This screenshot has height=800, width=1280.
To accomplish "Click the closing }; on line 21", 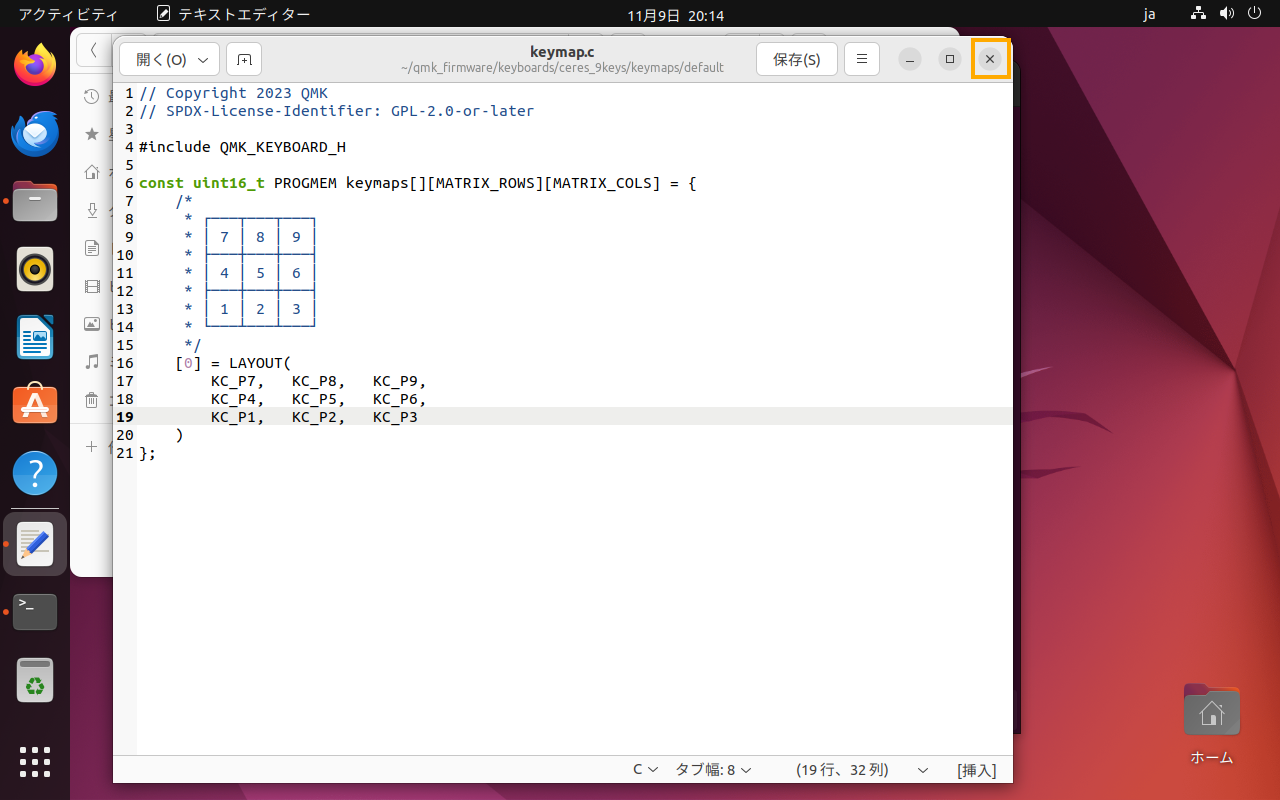I will [x=148, y=453].
